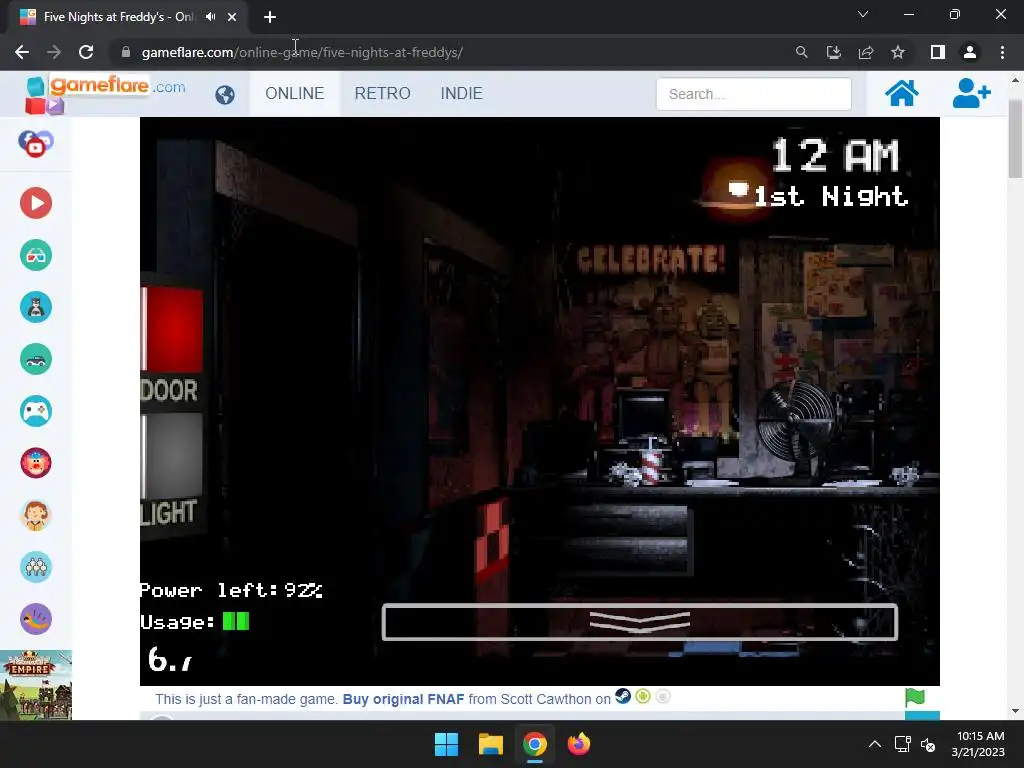The width and height of the screenshot is (1024, 768).
Task: Click the red play icon in sidebar
Action: (x=36, y=203)
